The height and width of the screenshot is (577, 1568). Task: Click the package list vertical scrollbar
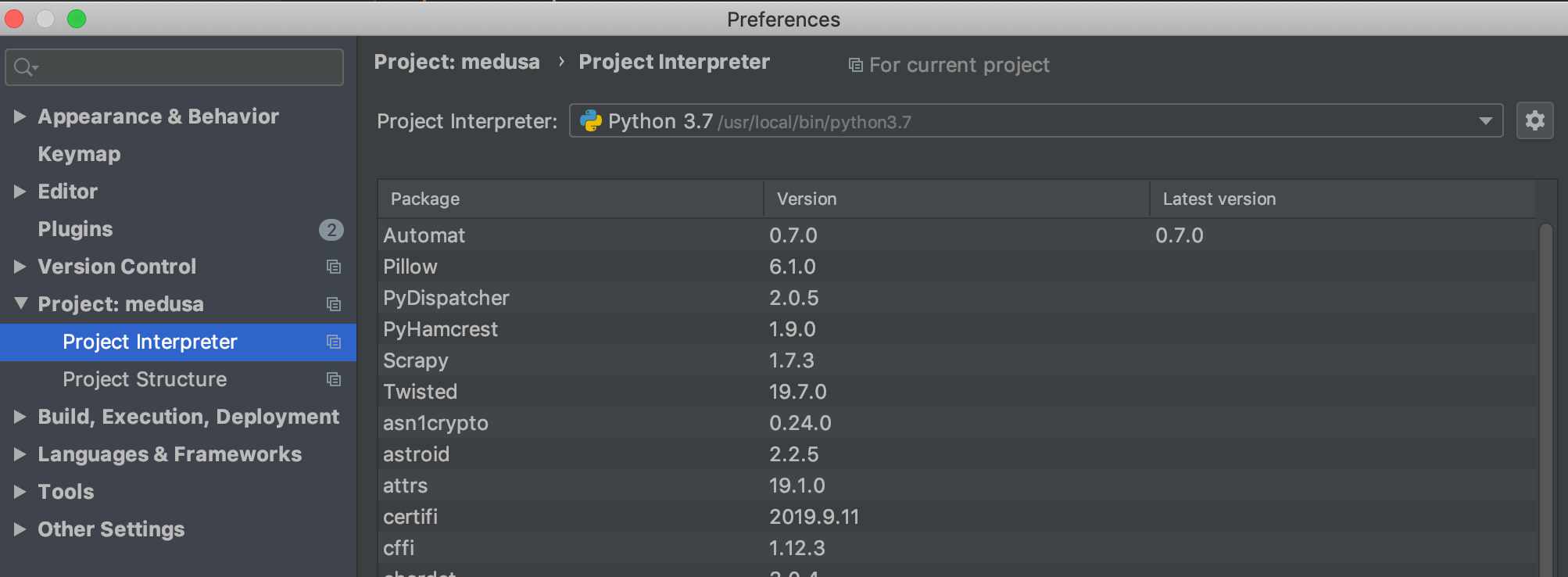click(1545, 391)
